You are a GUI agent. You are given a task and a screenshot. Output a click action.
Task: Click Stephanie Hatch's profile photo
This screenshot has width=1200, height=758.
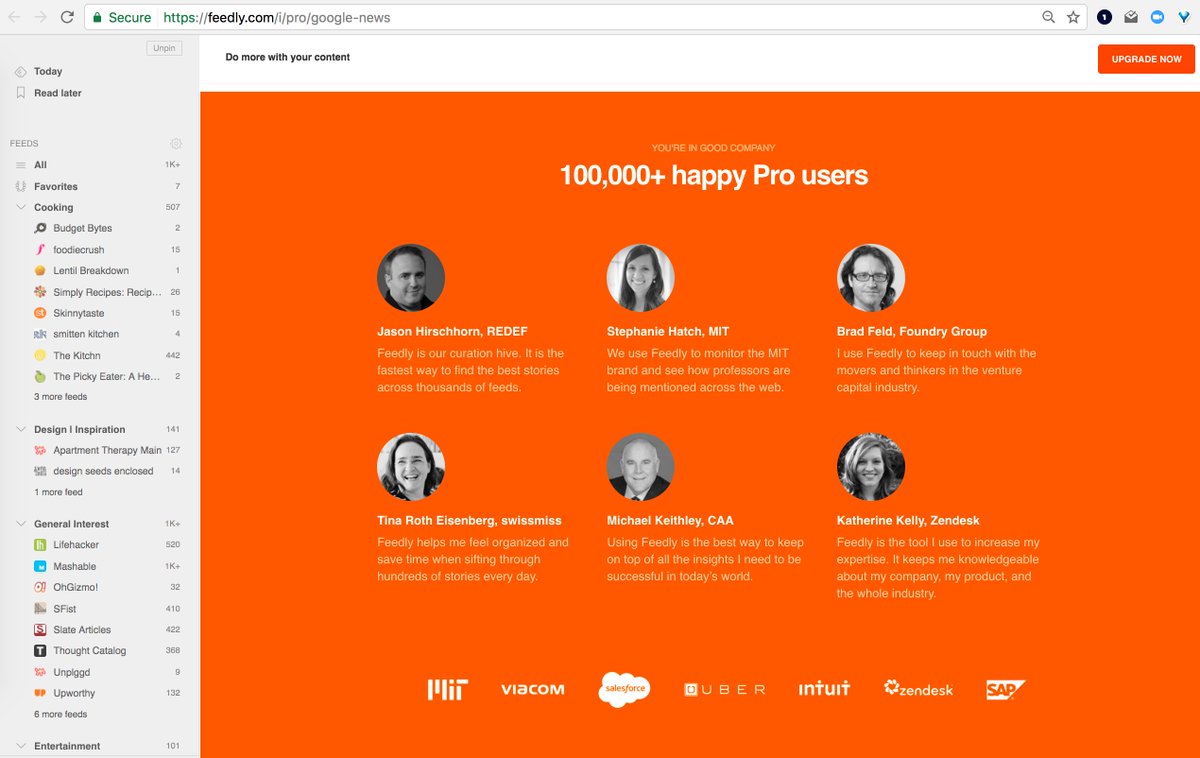(641, 278)
